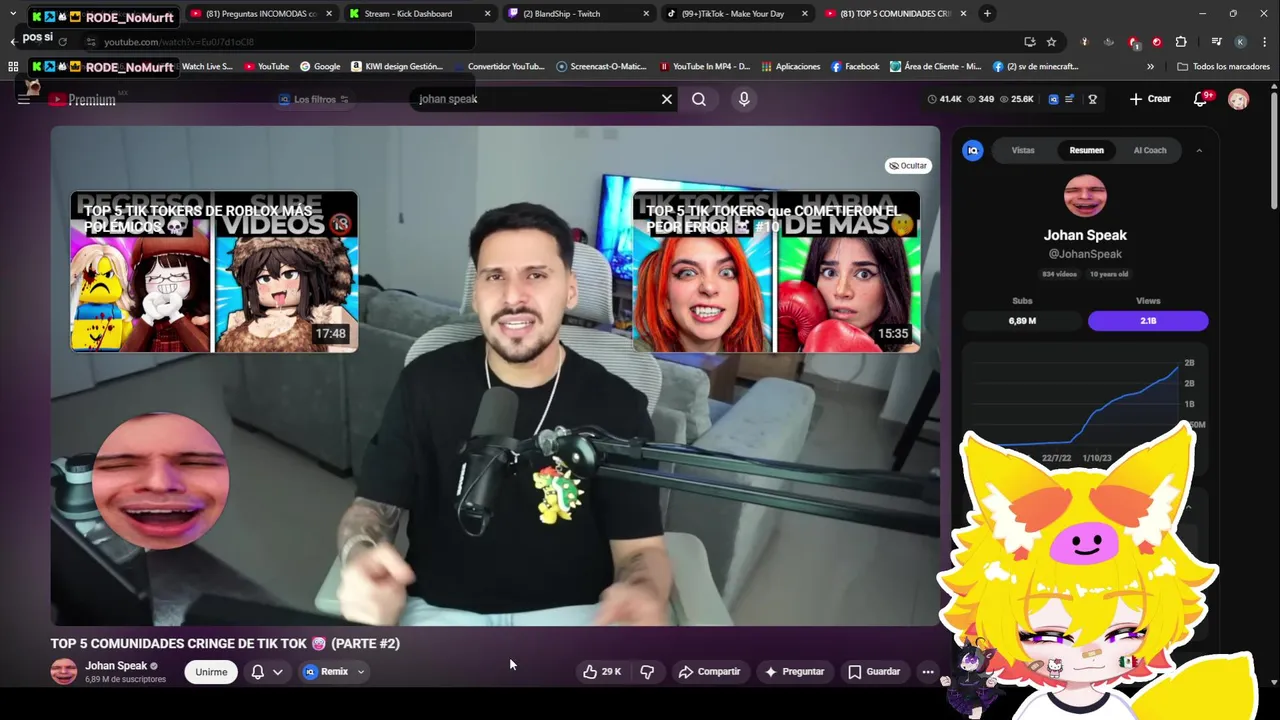1280x720 pixels.
Task: Close the Kick Dashboard tab
Action: pyautogui.click(x=487, y=14)
